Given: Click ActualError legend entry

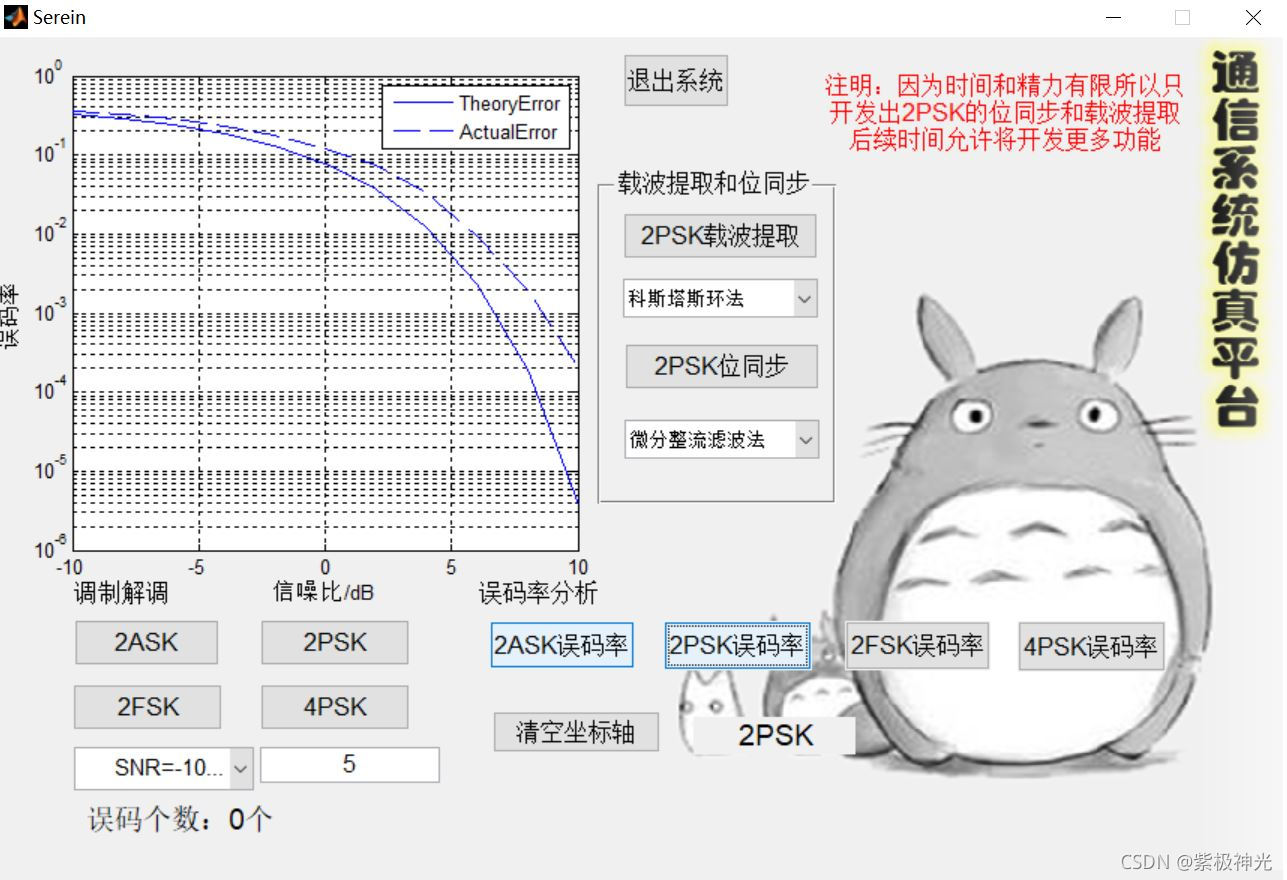Looking at the screenshot, I should 477,132.
